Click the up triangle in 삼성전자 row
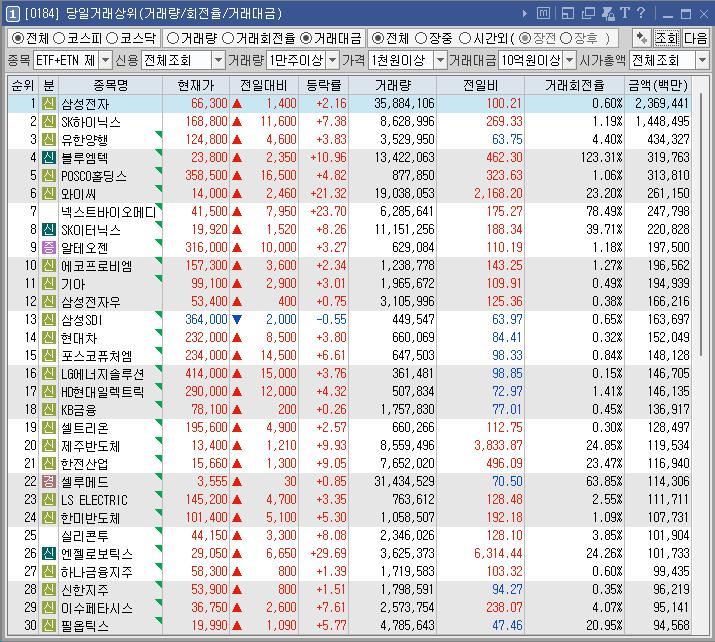Screen dimensions: 715x642 (x=237, y=104)
